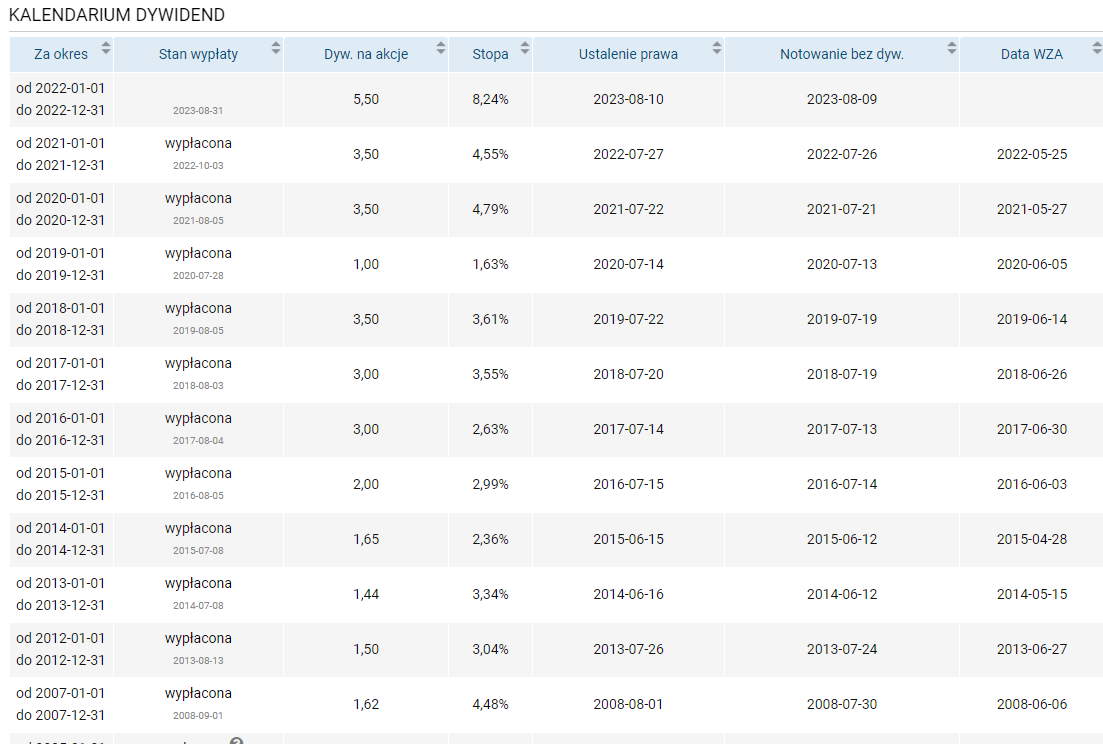Viewport: 1103px width, 744px height.
Task: Click WZA date 2019-06-14
Action: point(1032,319)
